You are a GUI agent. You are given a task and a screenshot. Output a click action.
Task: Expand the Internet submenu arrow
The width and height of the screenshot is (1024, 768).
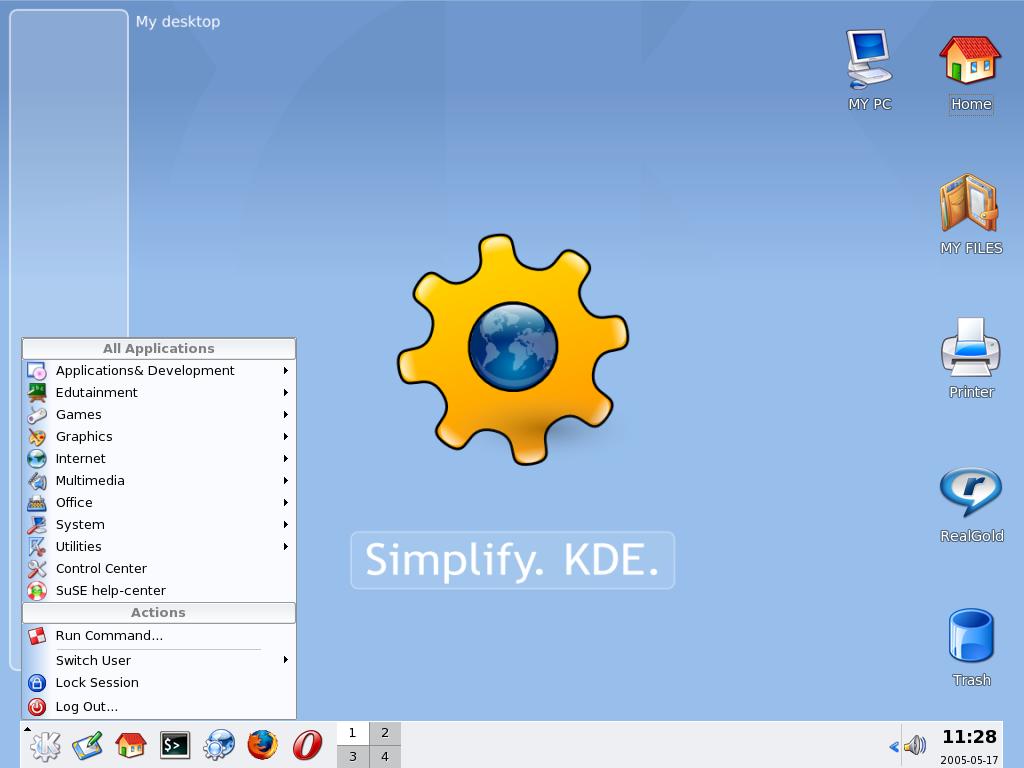[x=285, y=458]
